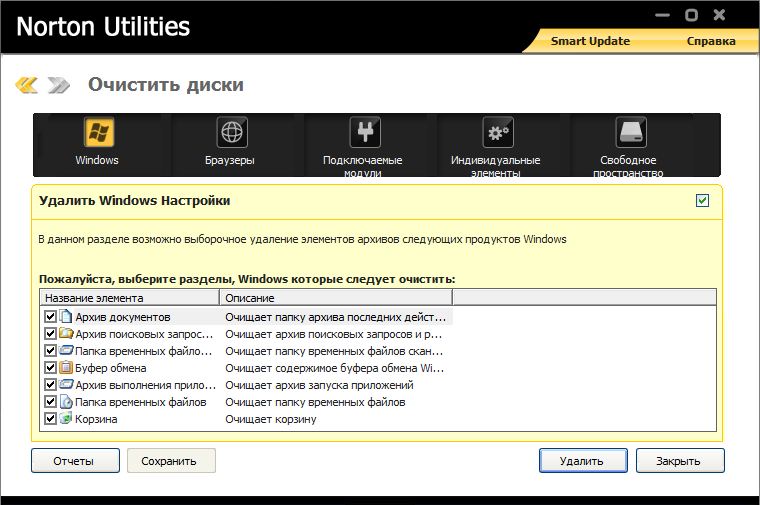
Task: Sort by Название элемента column header
Action: [x=129, y=298]
